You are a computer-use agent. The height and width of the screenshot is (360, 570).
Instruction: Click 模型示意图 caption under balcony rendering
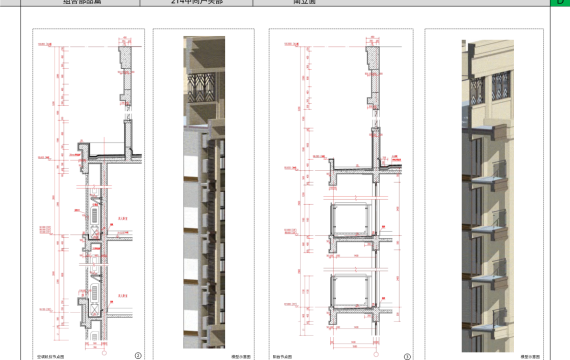[x=530, y=357]
